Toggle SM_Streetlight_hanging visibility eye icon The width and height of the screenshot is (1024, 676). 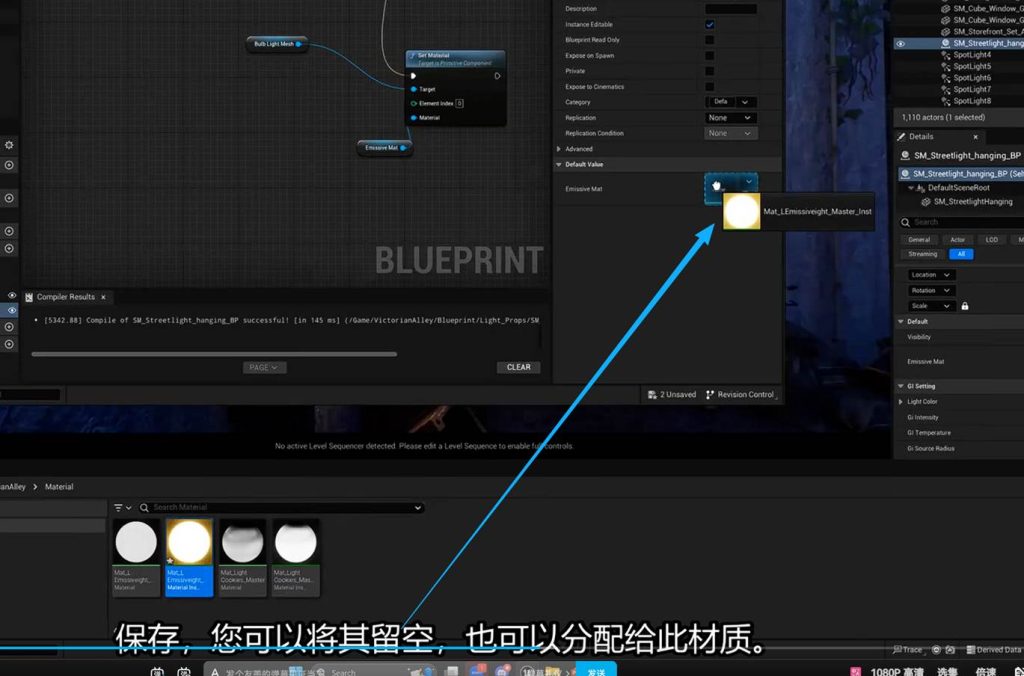[x=901, y=43]
